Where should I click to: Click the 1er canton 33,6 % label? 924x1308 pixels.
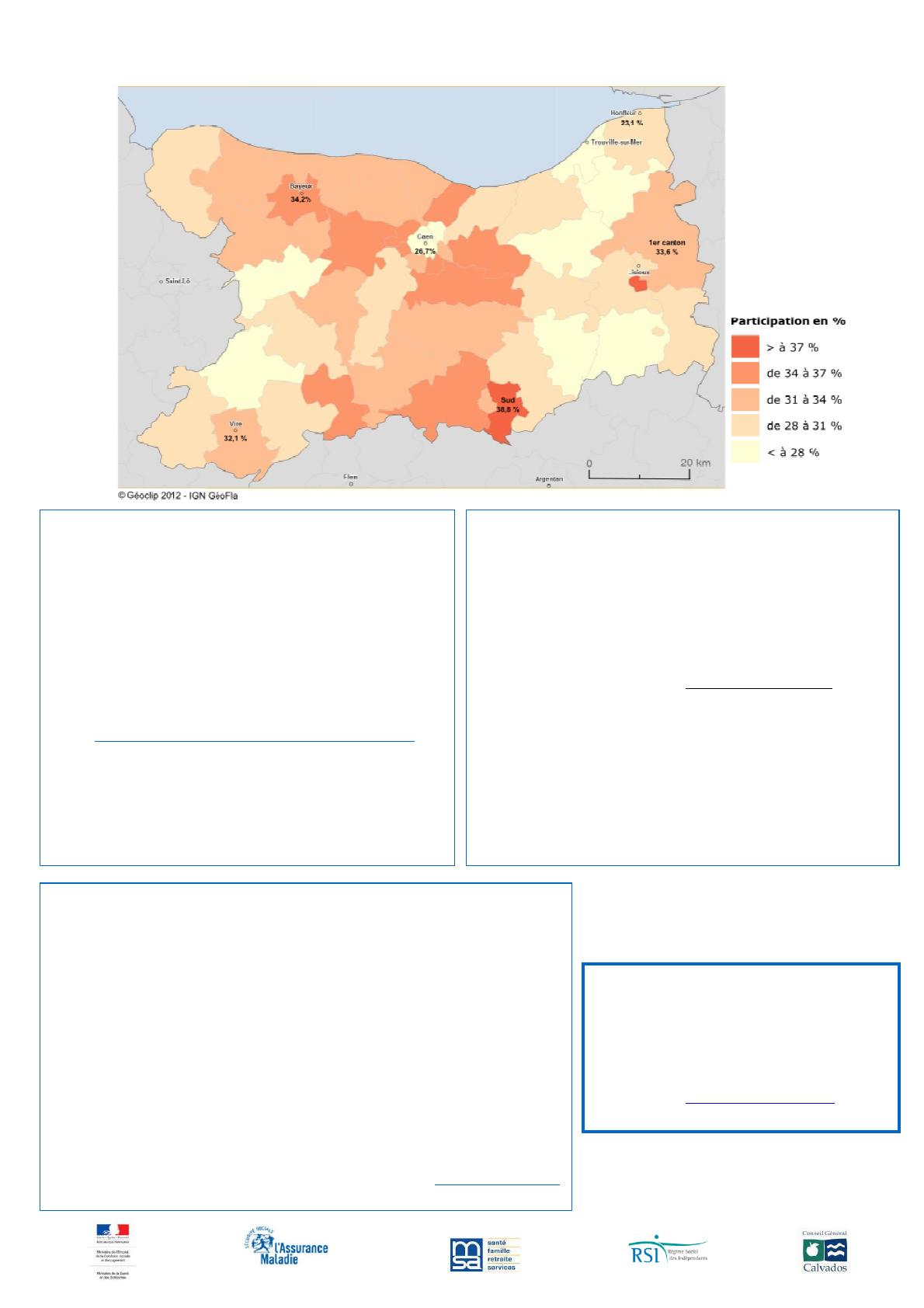666,247
